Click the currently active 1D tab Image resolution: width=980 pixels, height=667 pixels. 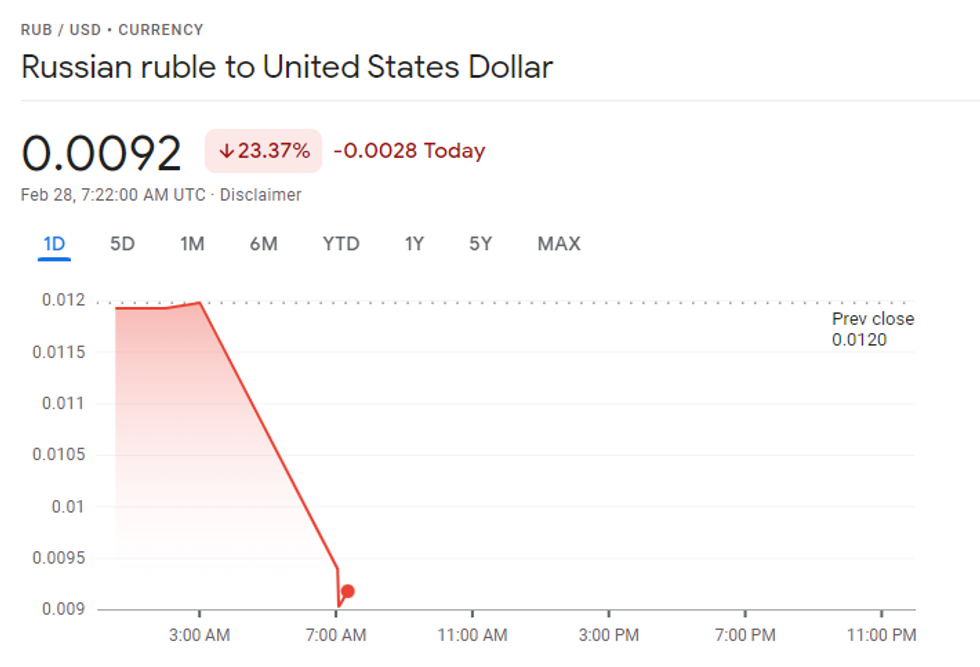pyautogui.click(x=53, y=243)
